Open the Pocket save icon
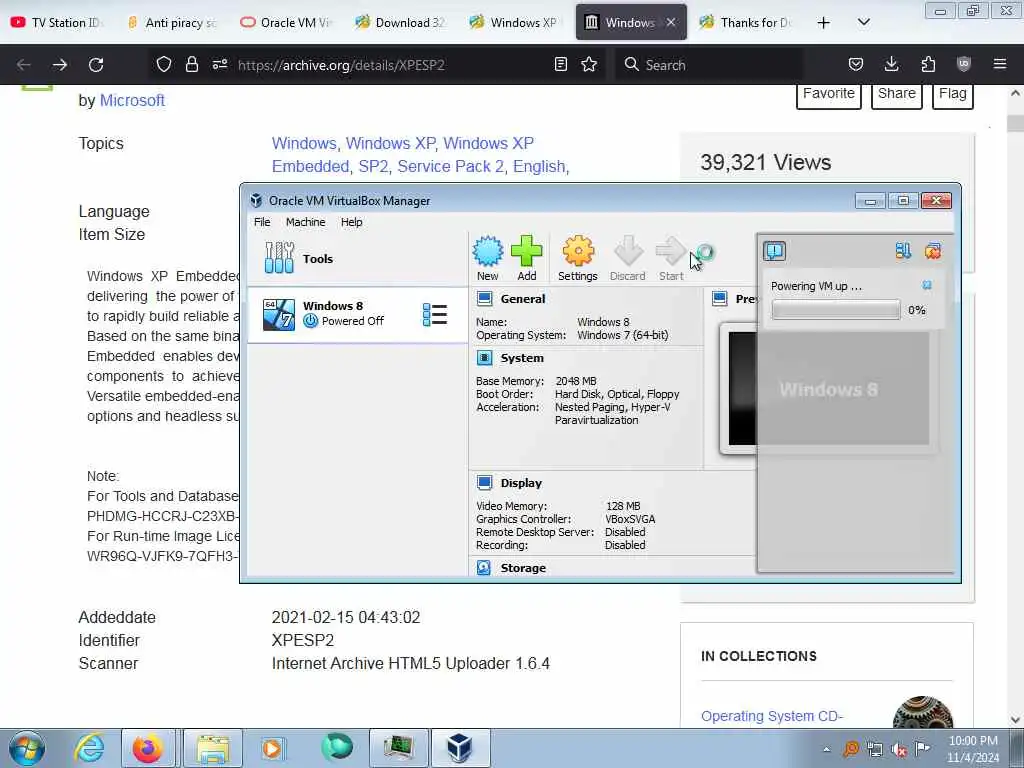Image resolution: width=1024 pixels, height=768 pixels. point(856,65)
